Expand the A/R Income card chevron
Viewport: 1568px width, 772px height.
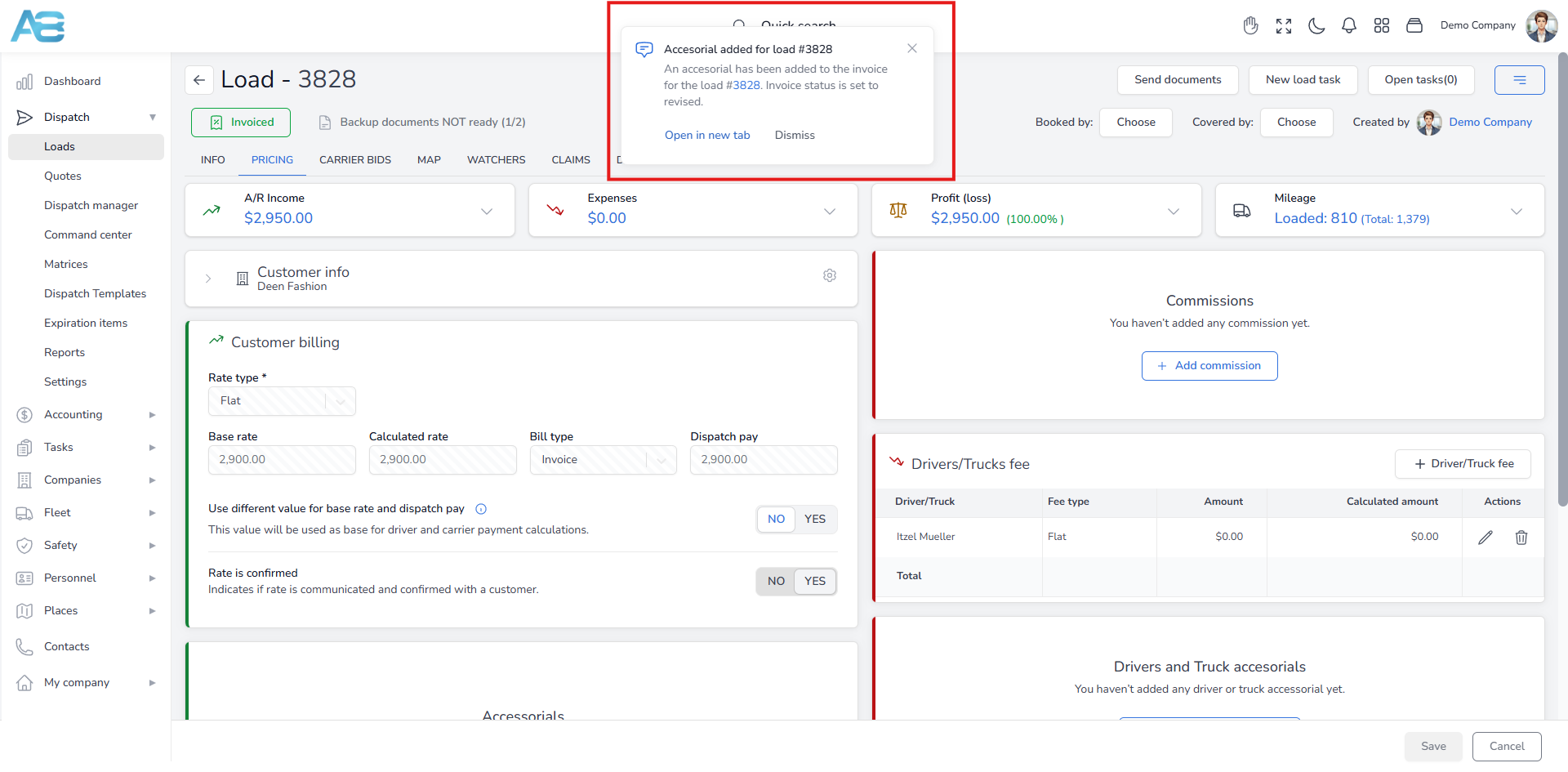[x=486, y=212]
